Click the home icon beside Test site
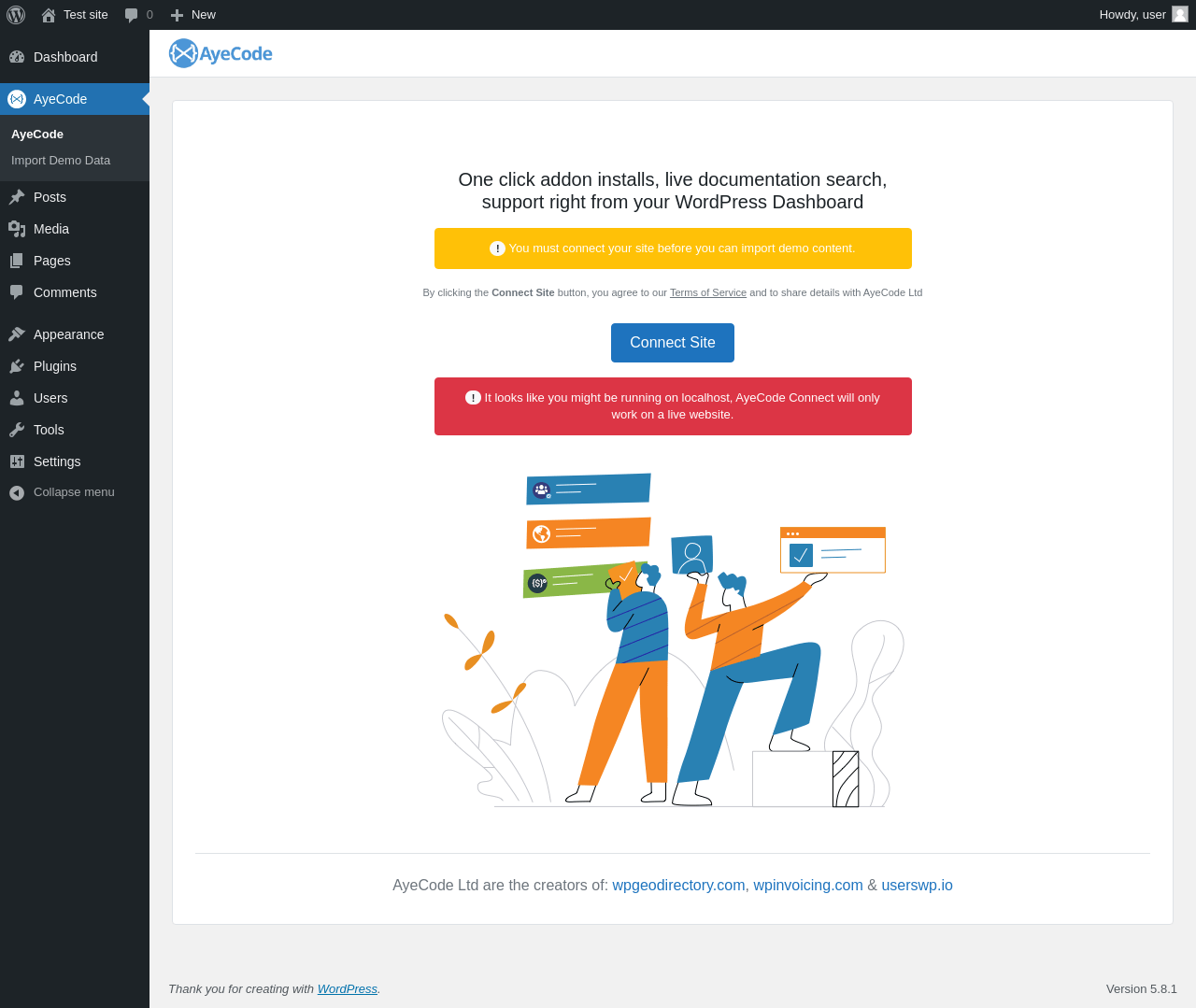 (49, 15)
